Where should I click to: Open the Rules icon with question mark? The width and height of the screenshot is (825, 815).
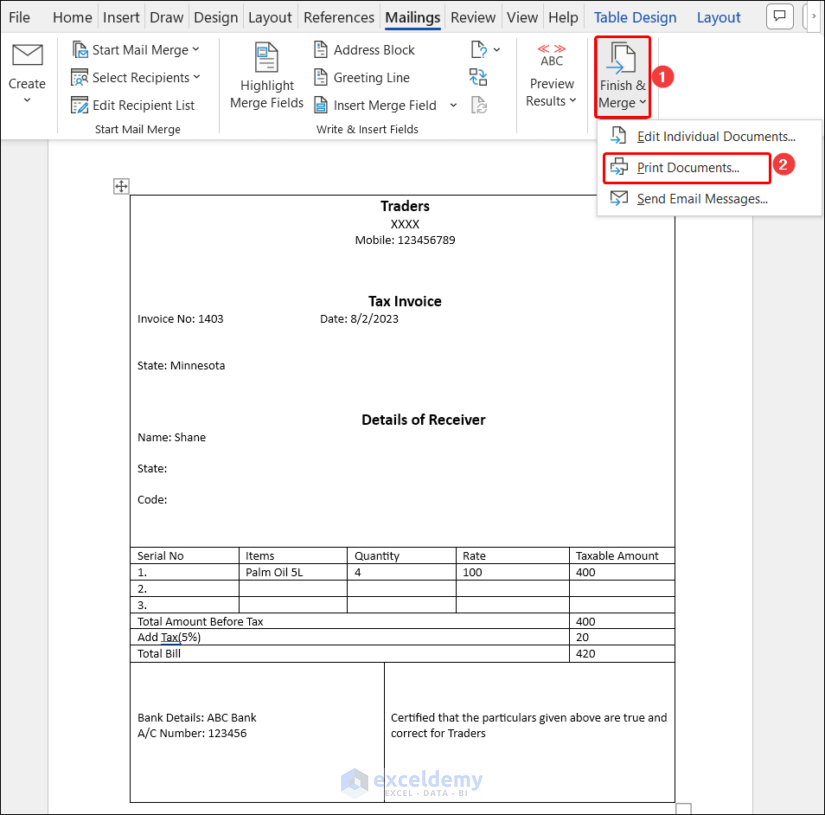tap(478, 49)
